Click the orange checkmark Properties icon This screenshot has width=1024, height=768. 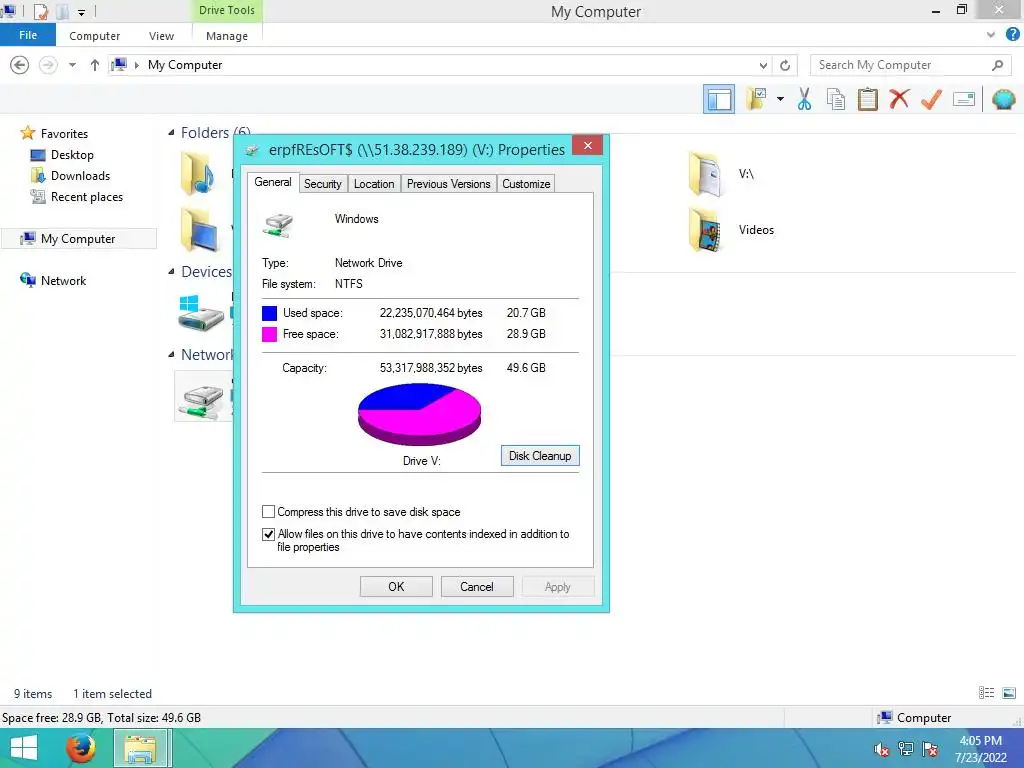click(x=931, y=99)
